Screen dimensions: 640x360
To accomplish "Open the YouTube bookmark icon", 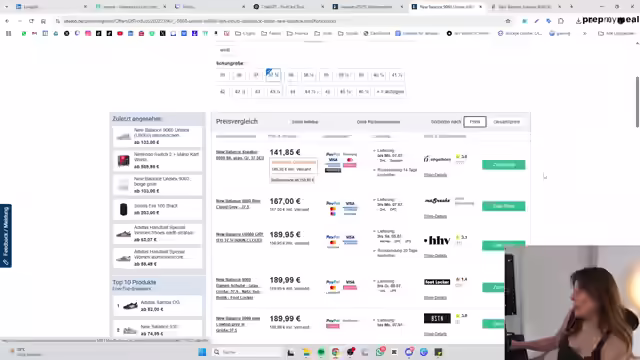I will tap(120, 33).
